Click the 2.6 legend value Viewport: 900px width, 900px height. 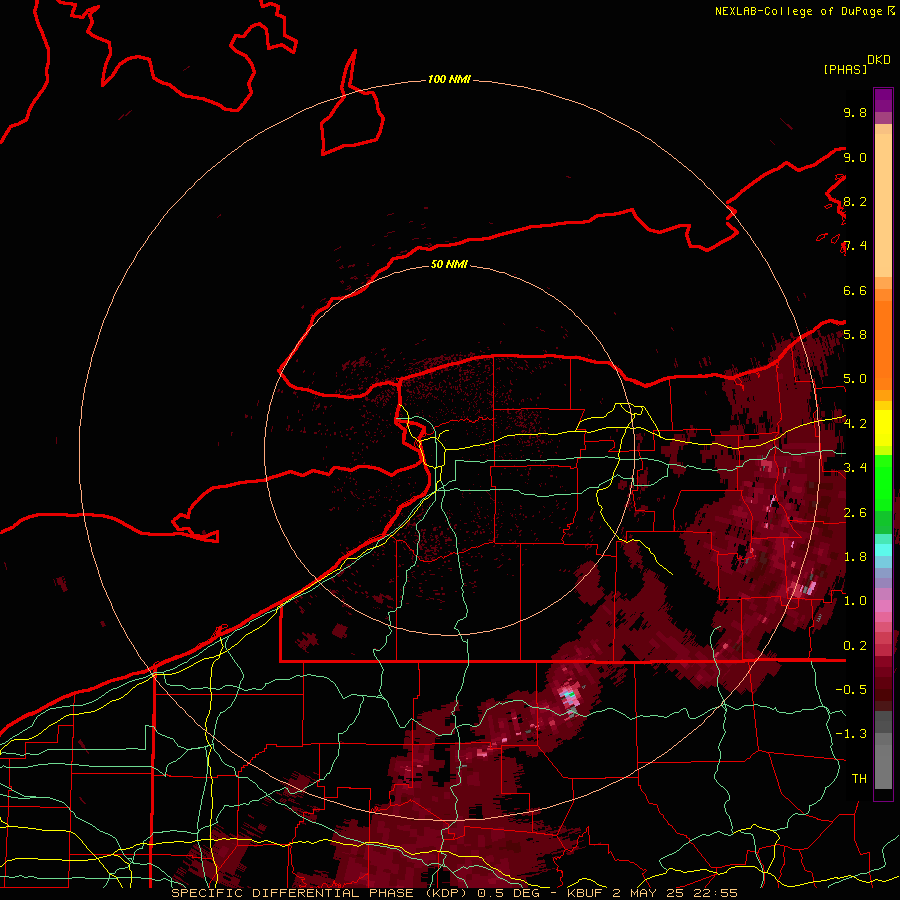pyautogui.click(x=855, y=513)
